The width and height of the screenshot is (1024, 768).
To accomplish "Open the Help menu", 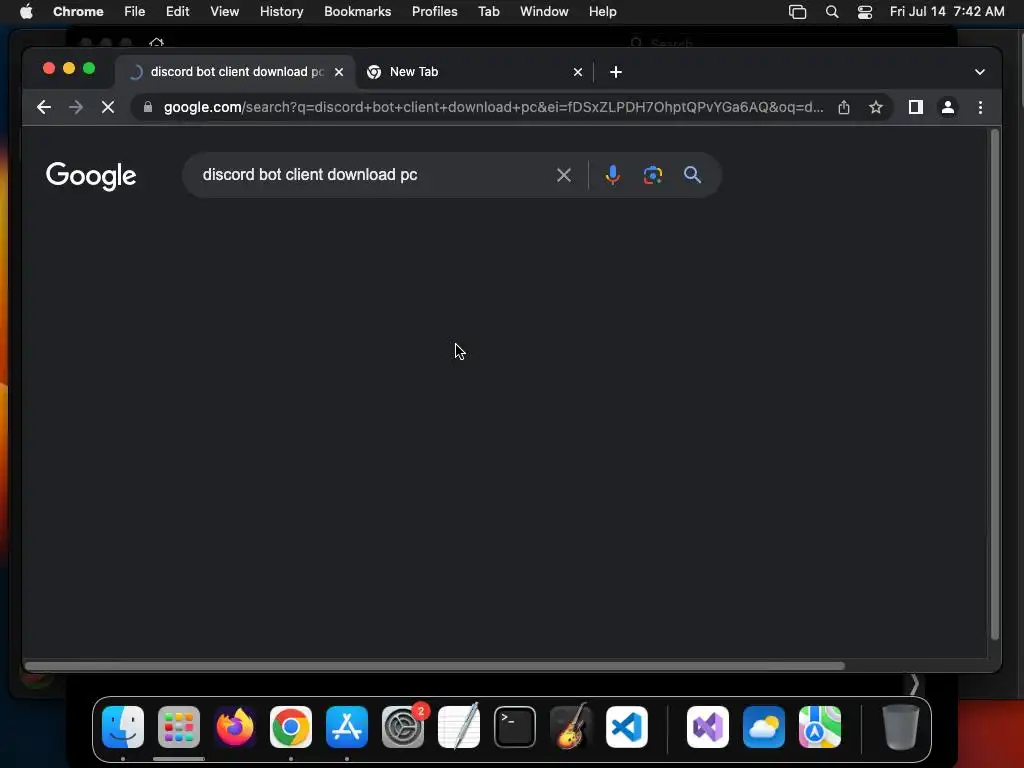I will click(x=602, y=12).
